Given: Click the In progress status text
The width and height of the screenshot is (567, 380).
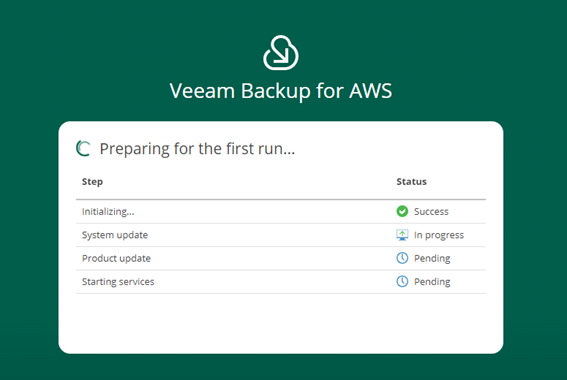Looking at the screenshot, I should (x=439, y=235).
